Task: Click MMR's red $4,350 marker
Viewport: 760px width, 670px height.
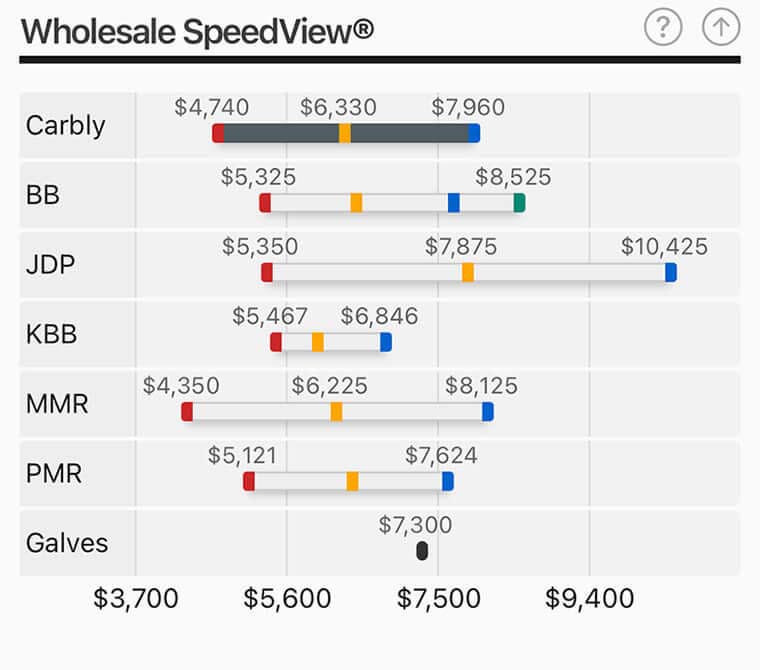Action: (187, 411)
